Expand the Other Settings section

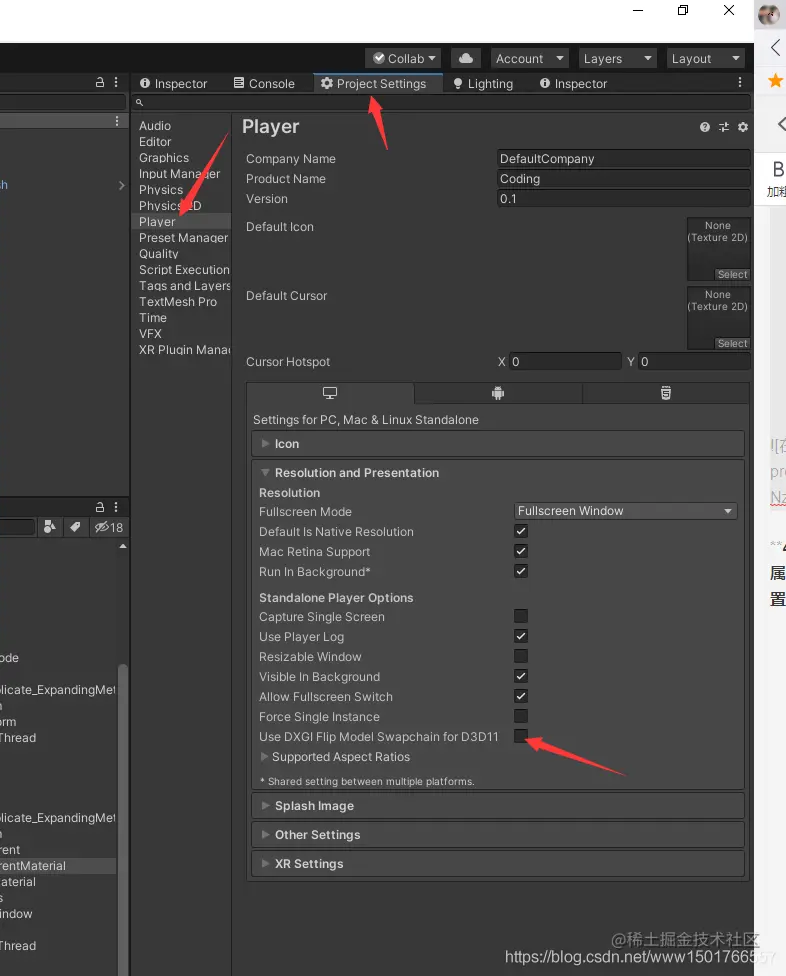(498, 835)
